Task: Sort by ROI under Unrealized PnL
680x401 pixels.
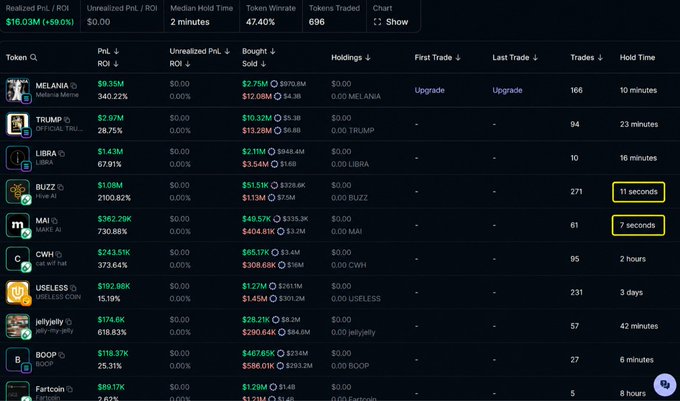Action: [180, 64]
